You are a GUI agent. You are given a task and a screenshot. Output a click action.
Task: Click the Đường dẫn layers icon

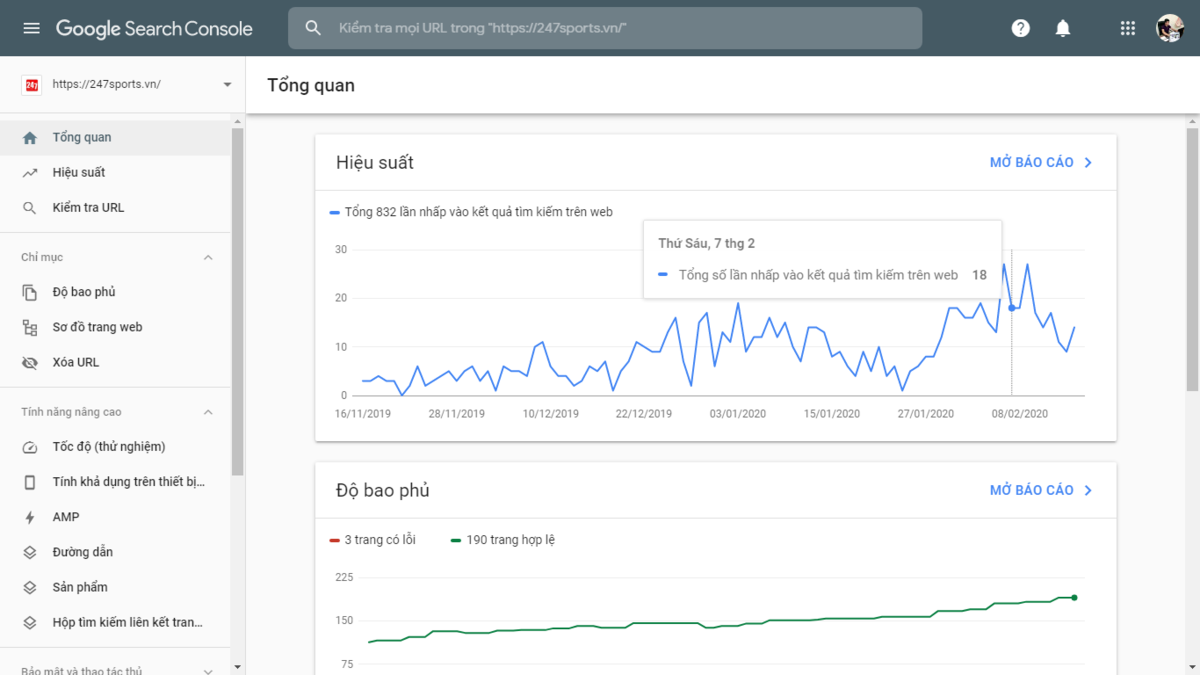pos(30,552)
